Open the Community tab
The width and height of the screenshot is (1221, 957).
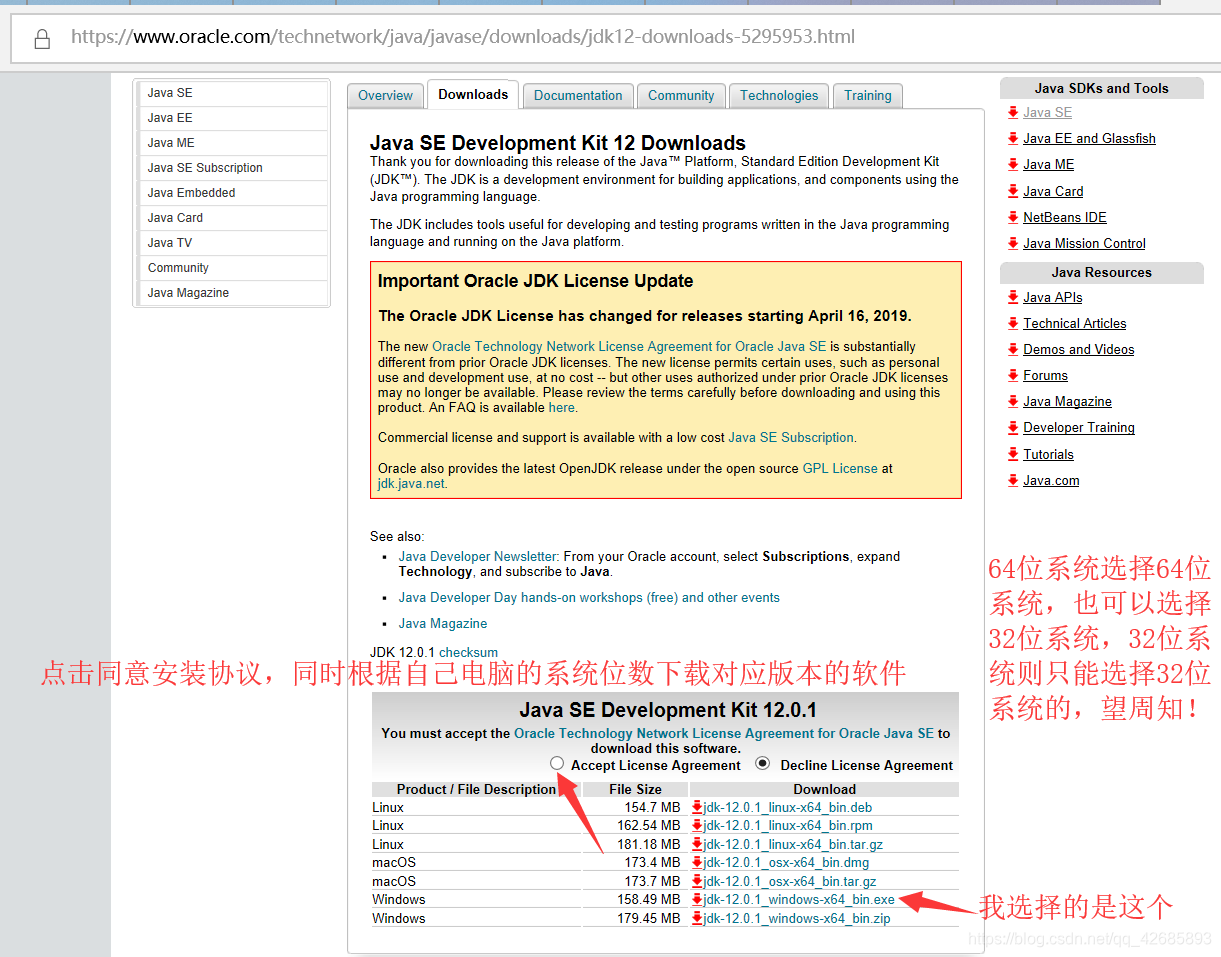(x=681, y=96)
